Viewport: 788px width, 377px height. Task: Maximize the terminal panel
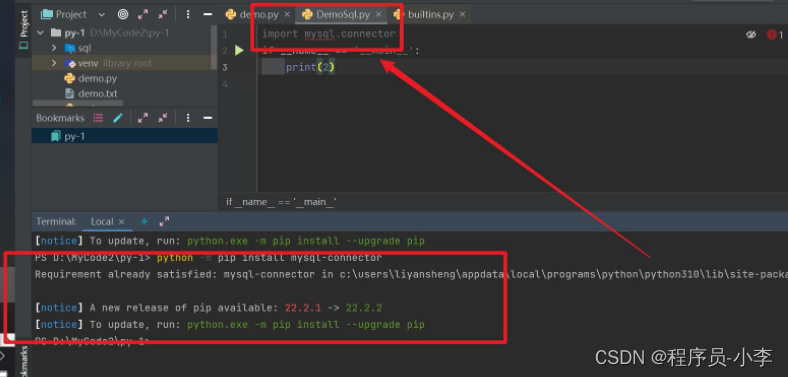(164, 221)
